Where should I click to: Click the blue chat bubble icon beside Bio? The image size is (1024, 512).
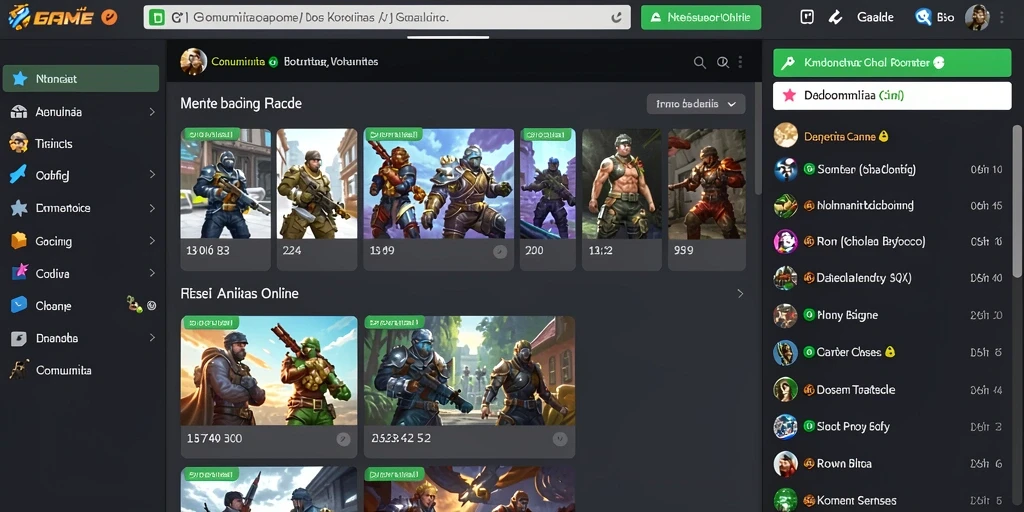[x=923, y=18]
